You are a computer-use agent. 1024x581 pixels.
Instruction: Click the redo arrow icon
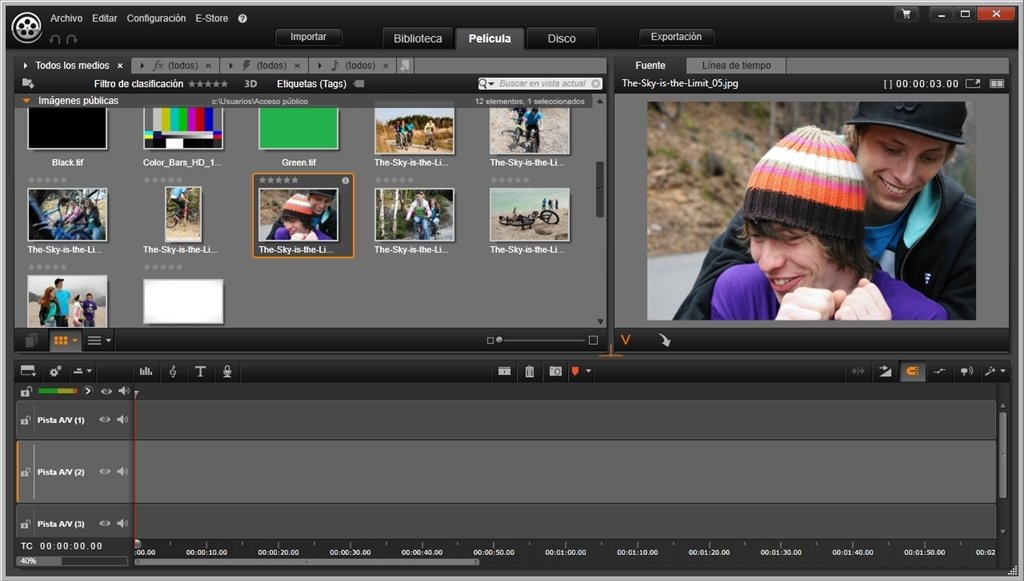coord(72,39)
